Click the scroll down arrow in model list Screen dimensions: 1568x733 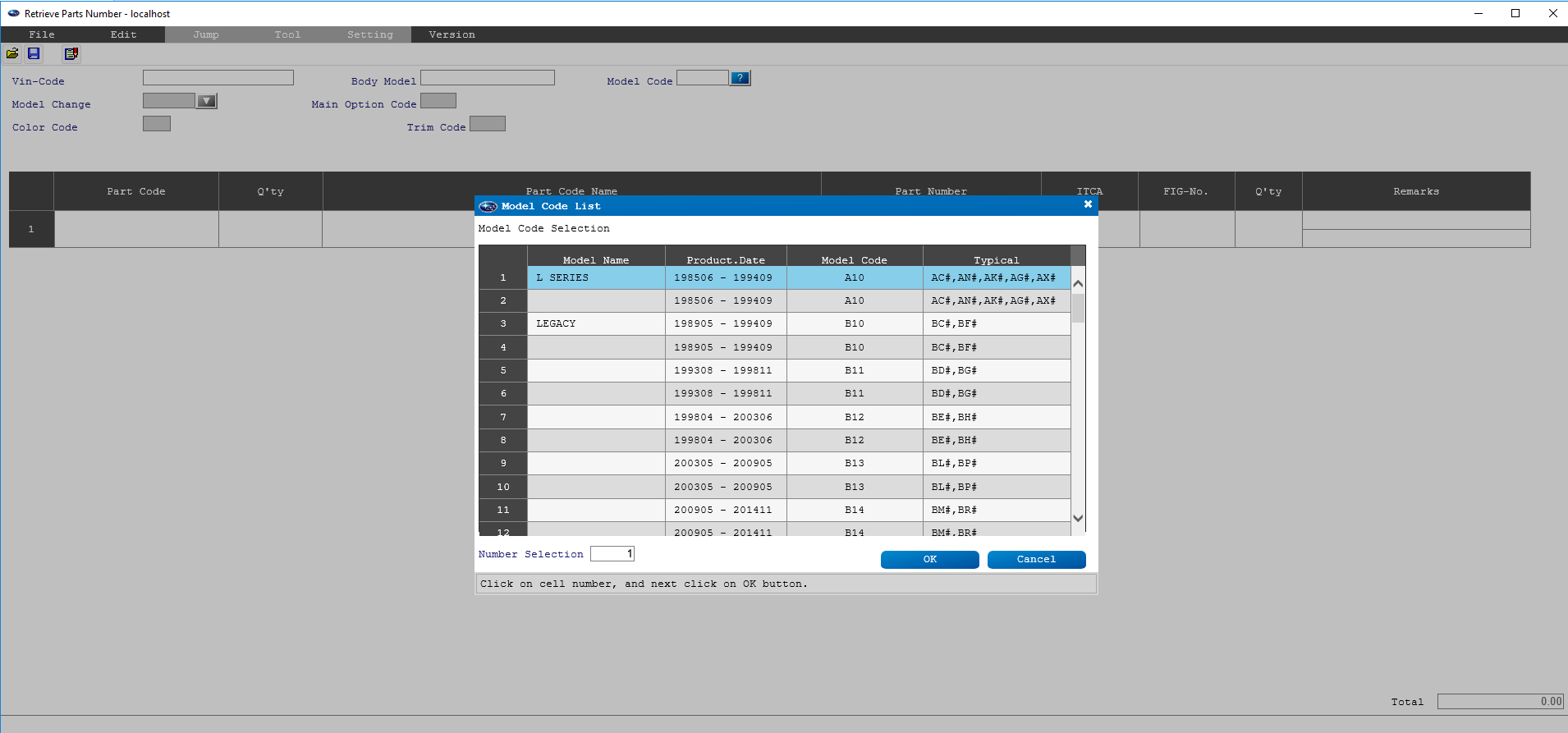coord(1079,518)
